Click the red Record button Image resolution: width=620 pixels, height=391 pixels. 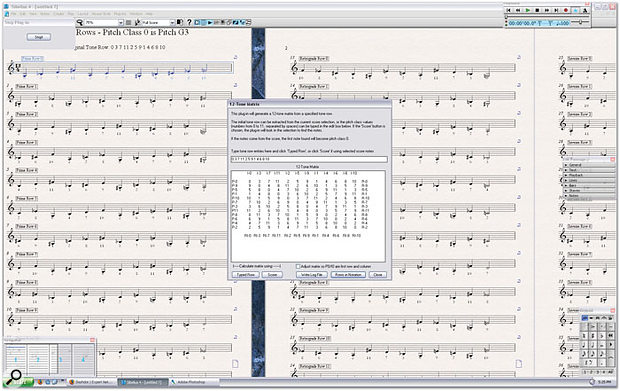click(x=565, y=10)
